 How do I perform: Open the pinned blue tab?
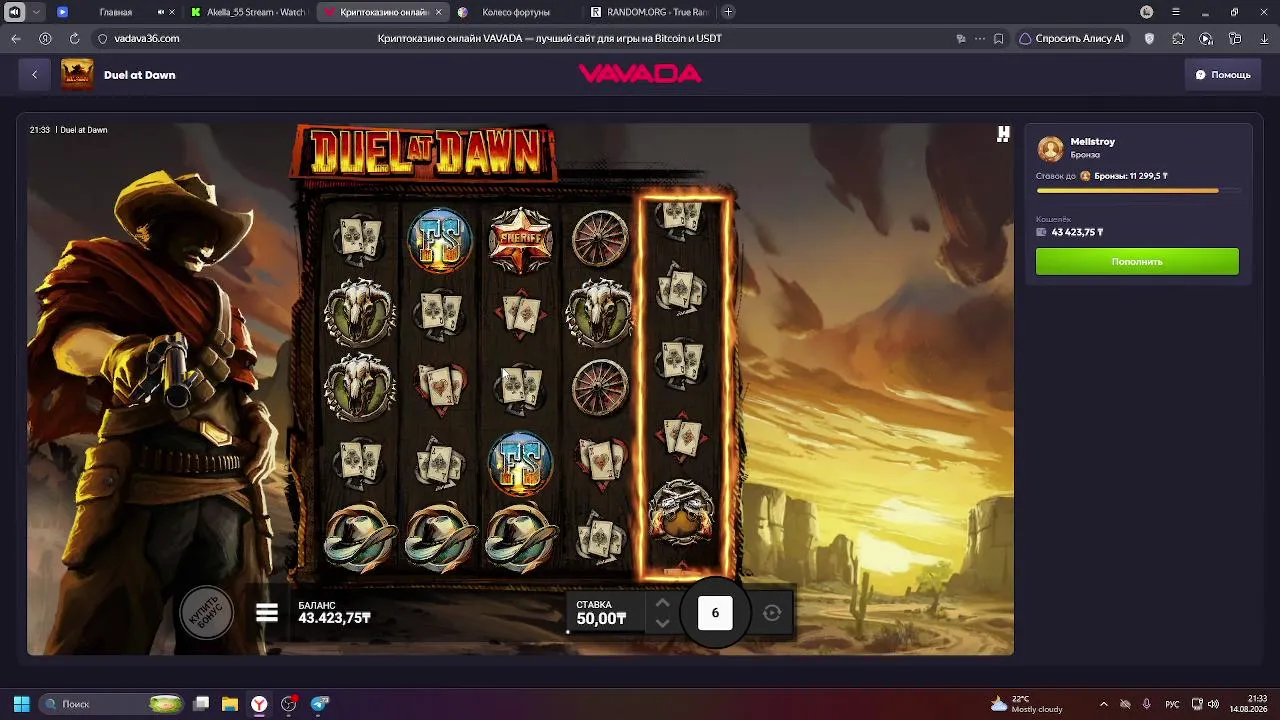click(62, 12)
